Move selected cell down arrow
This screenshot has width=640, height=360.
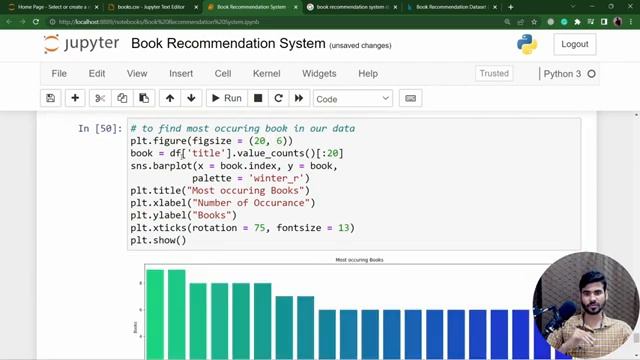191,98
